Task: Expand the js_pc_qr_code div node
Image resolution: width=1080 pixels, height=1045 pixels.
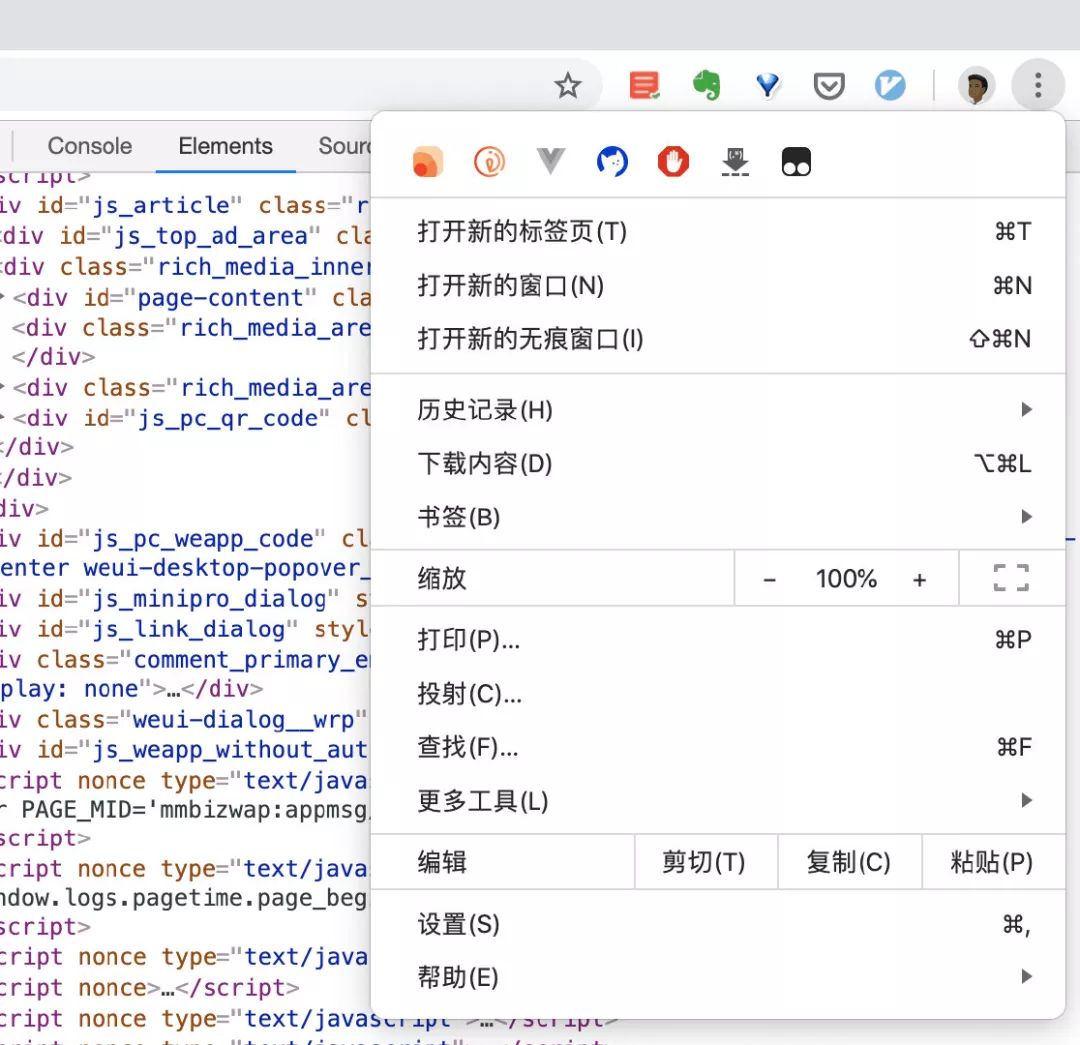Action: tap(3, 417)
